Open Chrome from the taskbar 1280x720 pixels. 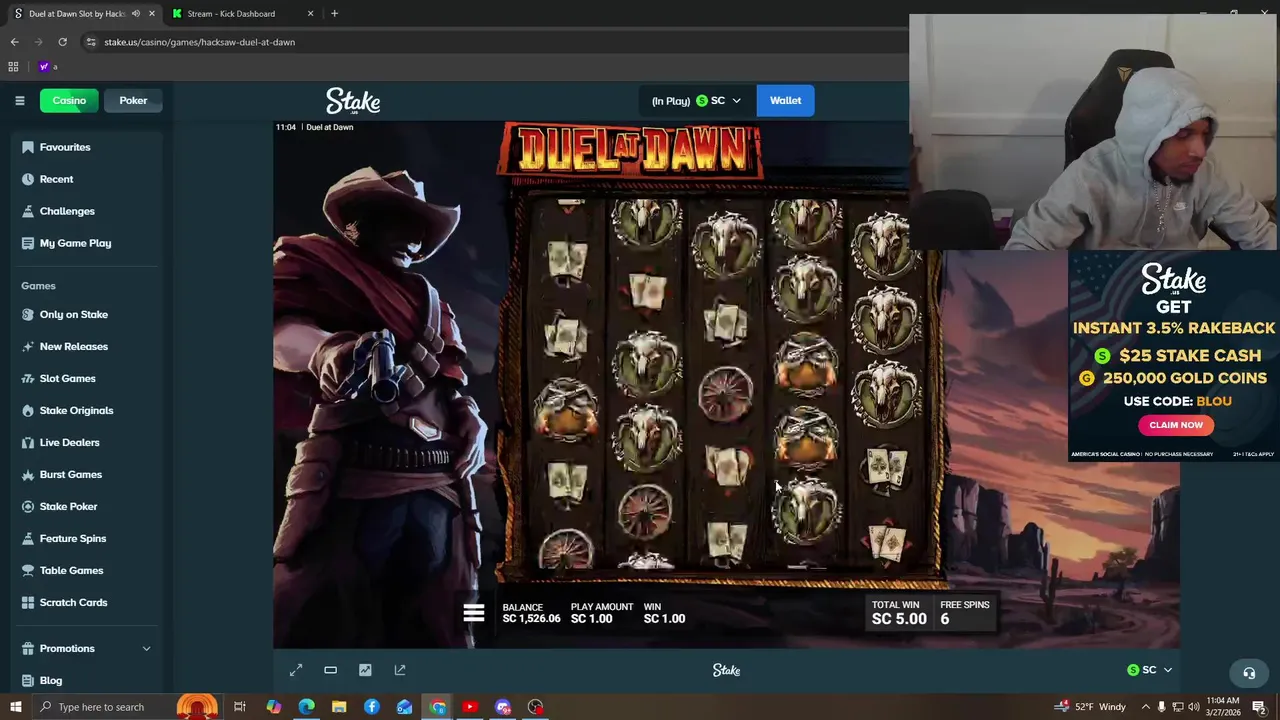438,707
